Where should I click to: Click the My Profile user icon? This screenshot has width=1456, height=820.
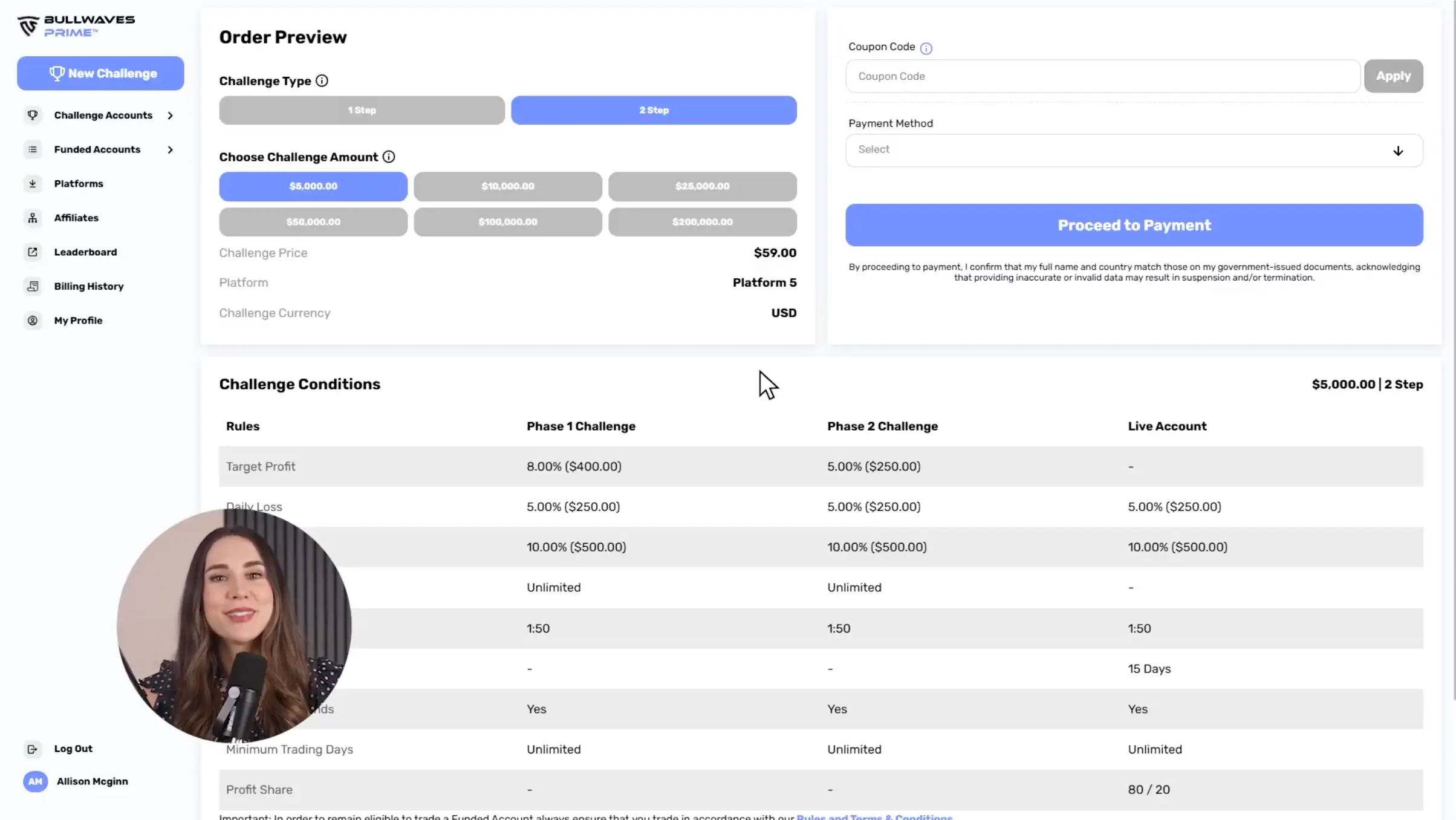[33, 321]
